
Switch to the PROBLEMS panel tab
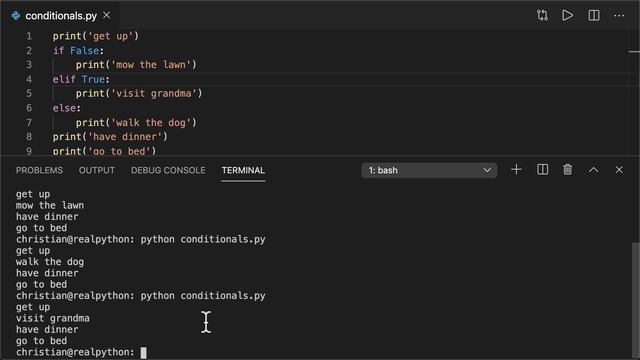[39, 170]
